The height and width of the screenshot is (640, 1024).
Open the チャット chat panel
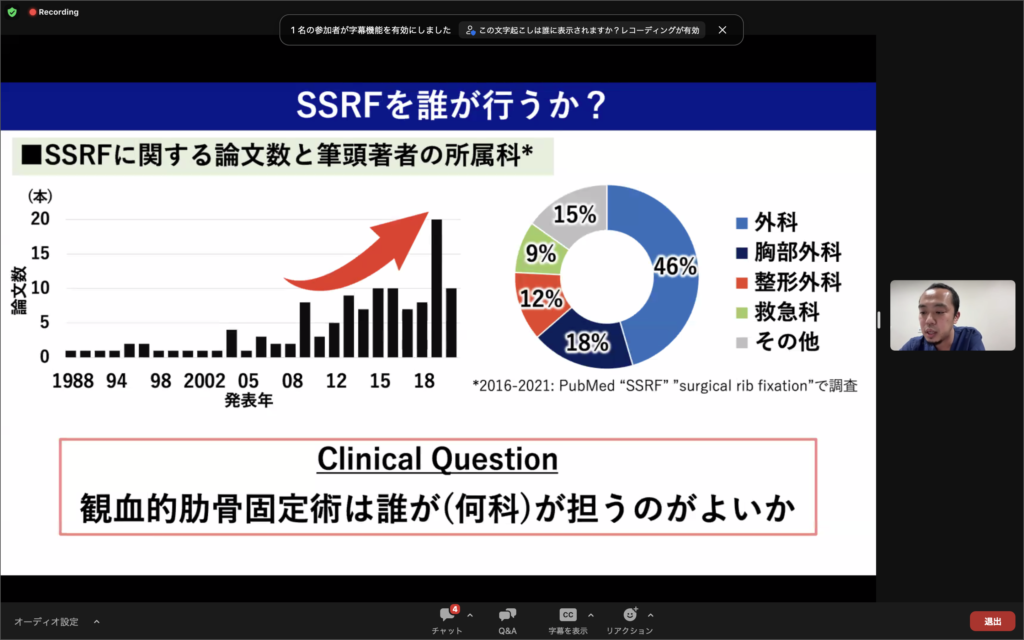(x=447, y=620)
